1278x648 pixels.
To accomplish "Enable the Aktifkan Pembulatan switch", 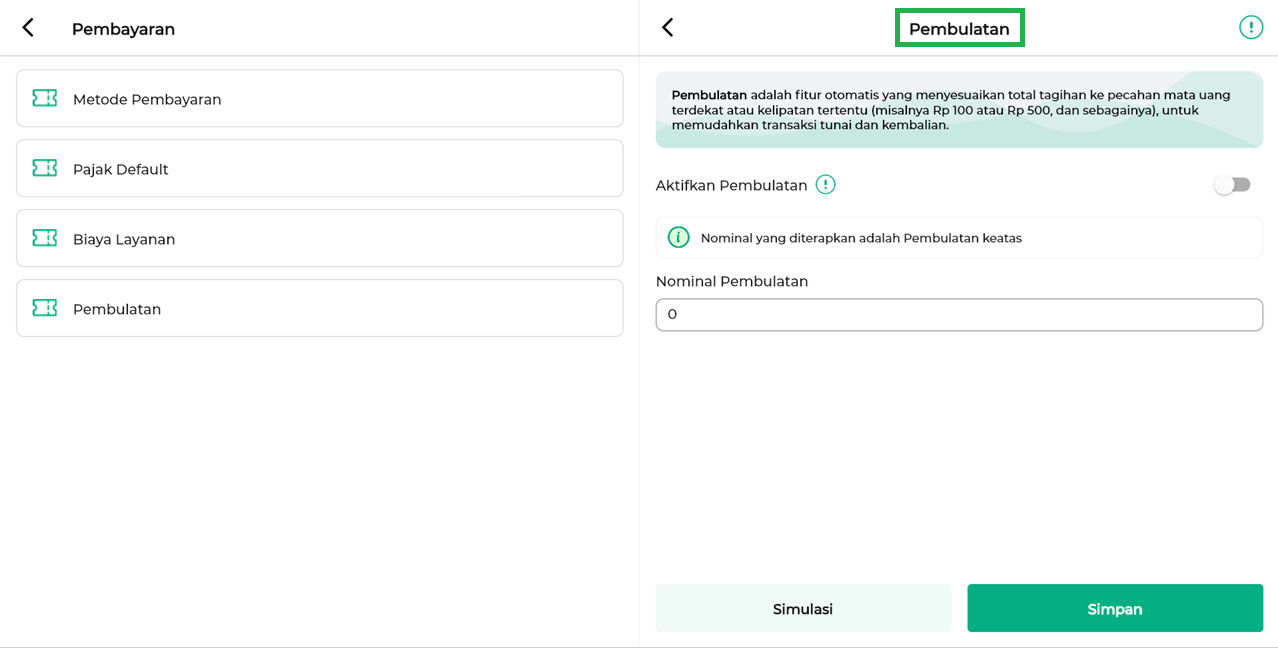I will (1232, 185).
